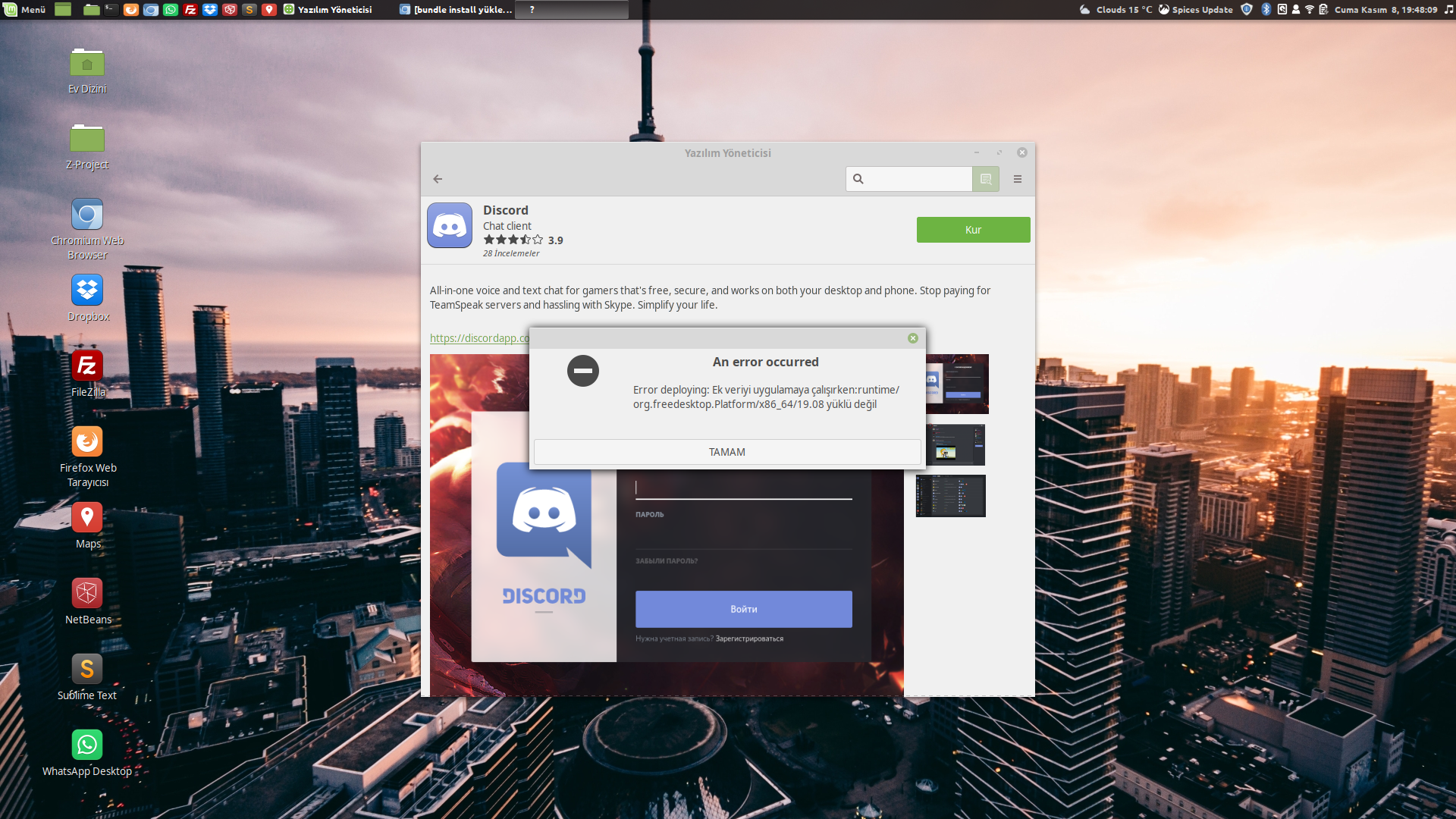Open the NetBeans desktop shortcut
This screenshot has height=819, width=1456.
click(87, 594)
